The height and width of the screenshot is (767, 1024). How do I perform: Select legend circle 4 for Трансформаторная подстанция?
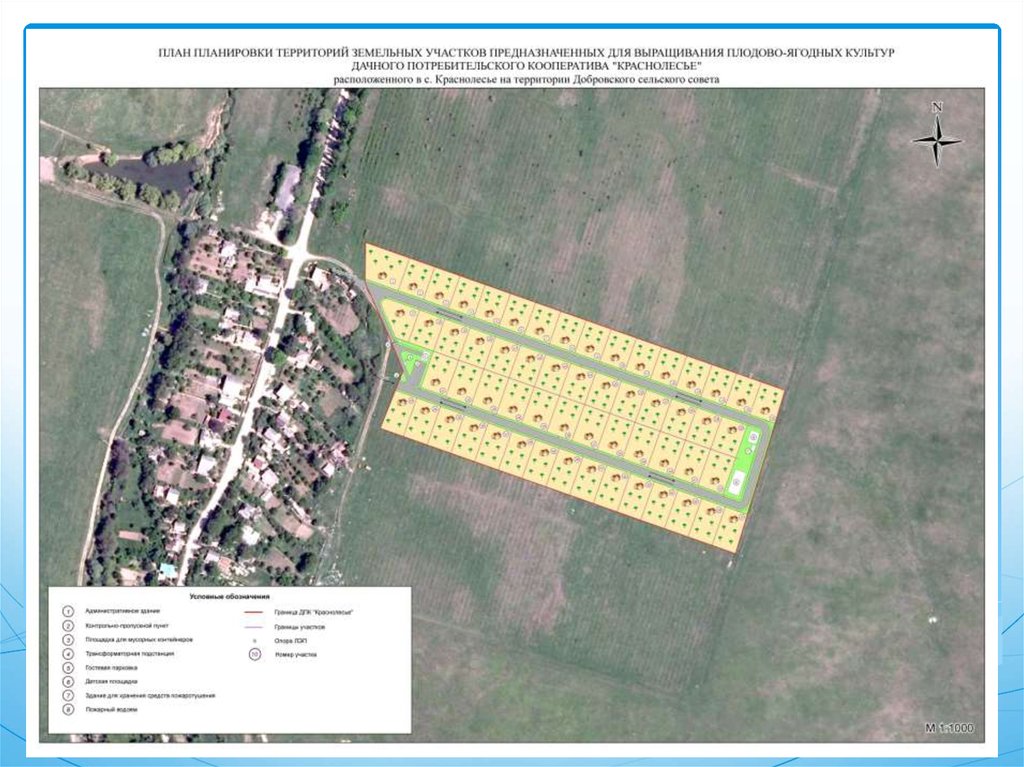[x=68, y=652]
